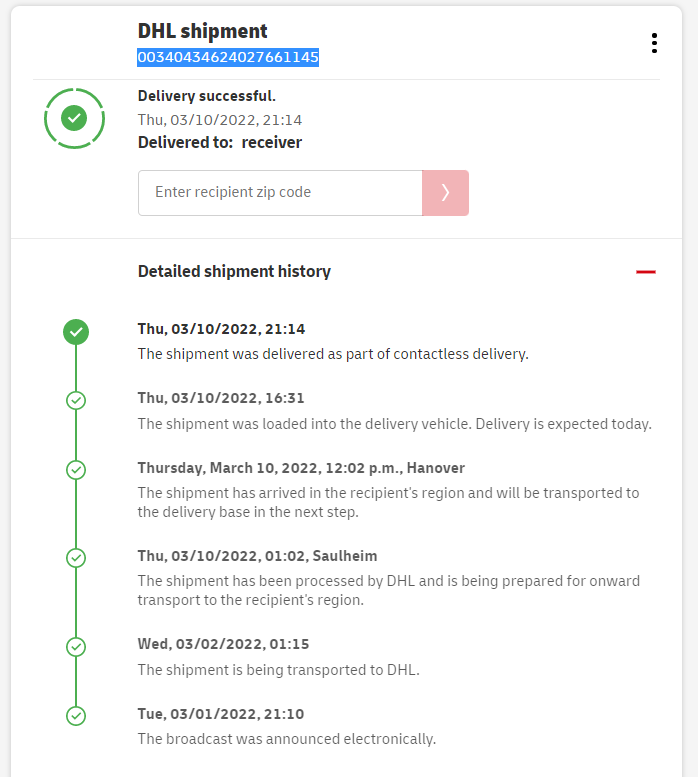Click the Detailed shipment history heading

[x=234, y=271]
